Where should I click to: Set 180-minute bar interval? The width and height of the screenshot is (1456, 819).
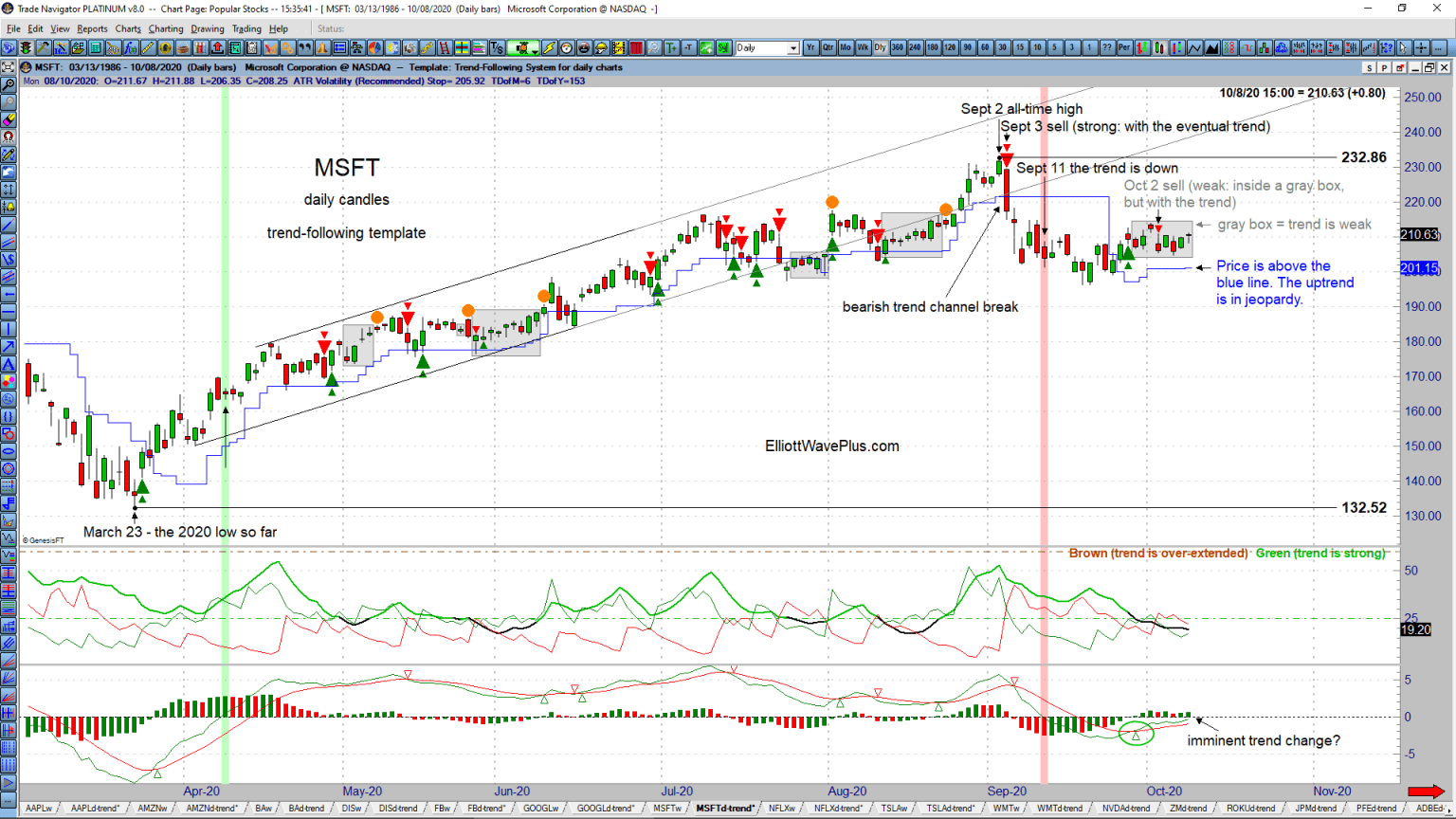[932, 47]
